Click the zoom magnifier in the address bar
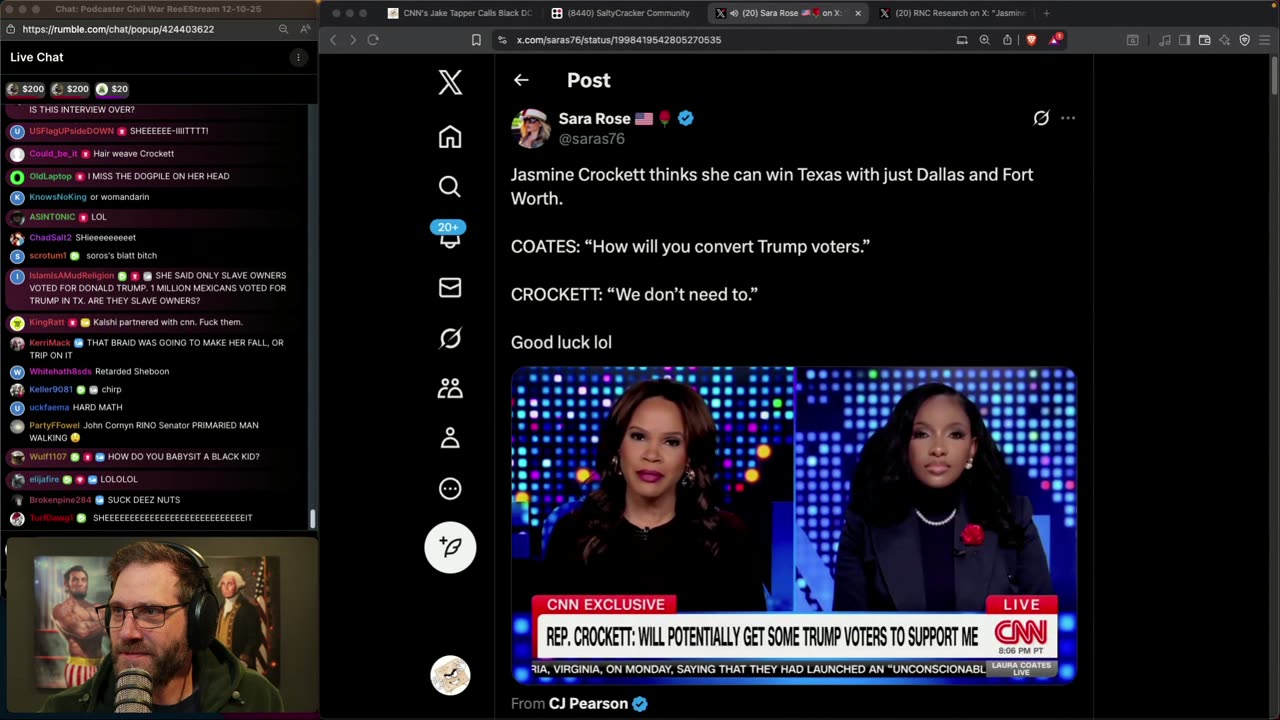 (984, 40)
